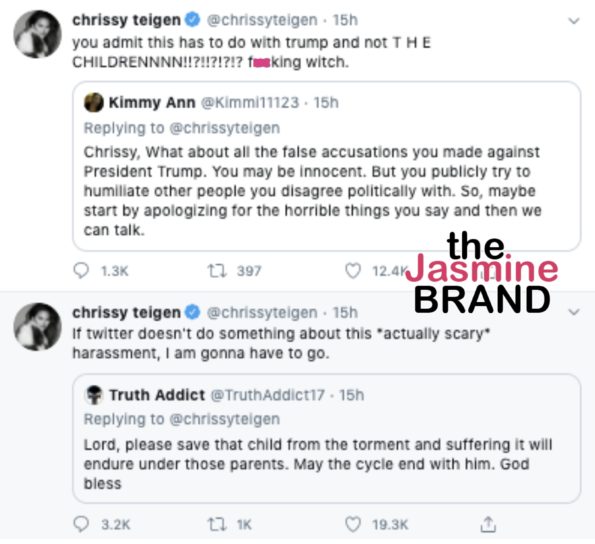Screen dimensions: 595x544
Task: Click @chrissyteigen in Truth Addict's reply line
Action: [x=225, y=419]
